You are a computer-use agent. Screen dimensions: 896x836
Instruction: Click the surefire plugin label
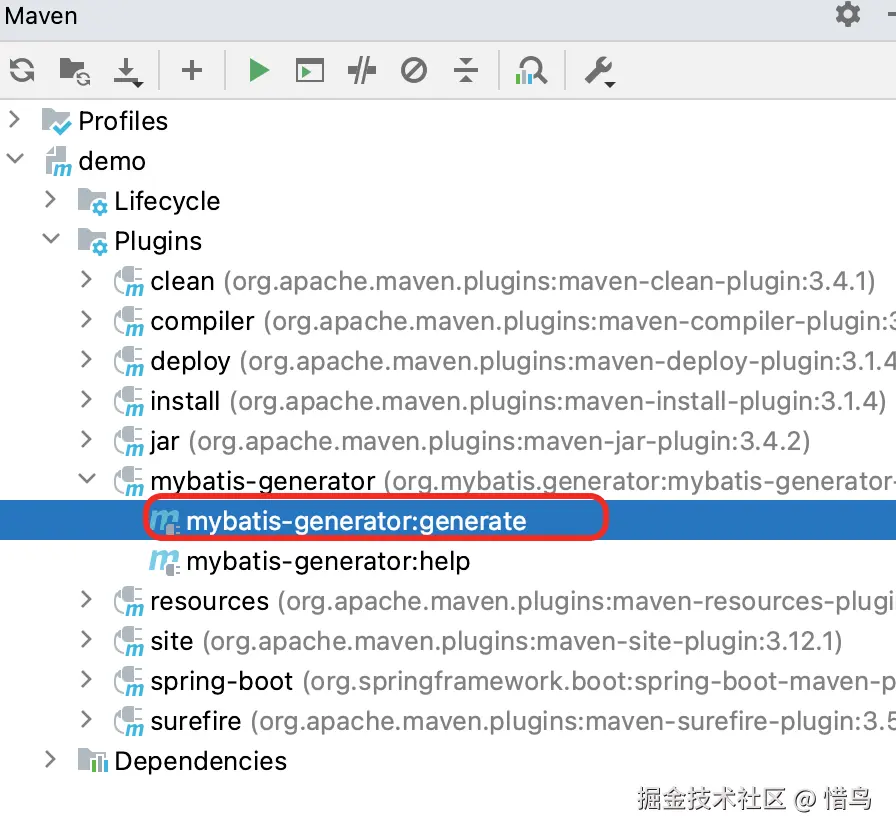tap(195, 721)
